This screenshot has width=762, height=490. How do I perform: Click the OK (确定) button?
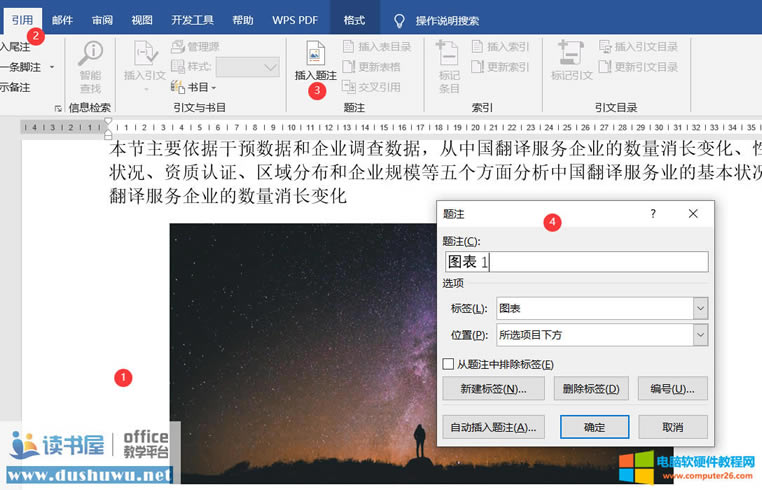(x=594, y=427)
